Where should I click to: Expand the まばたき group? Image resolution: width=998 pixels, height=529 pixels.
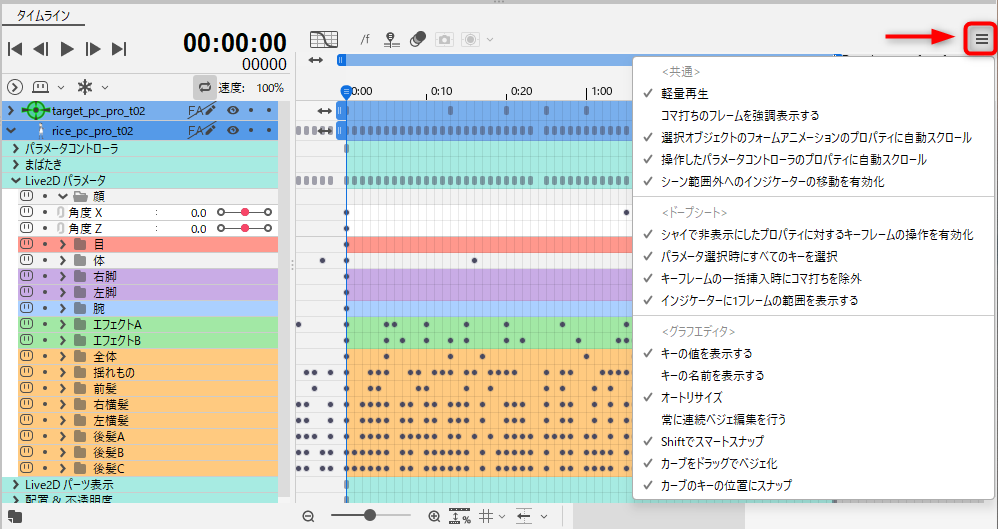click(x=16, y=165)
